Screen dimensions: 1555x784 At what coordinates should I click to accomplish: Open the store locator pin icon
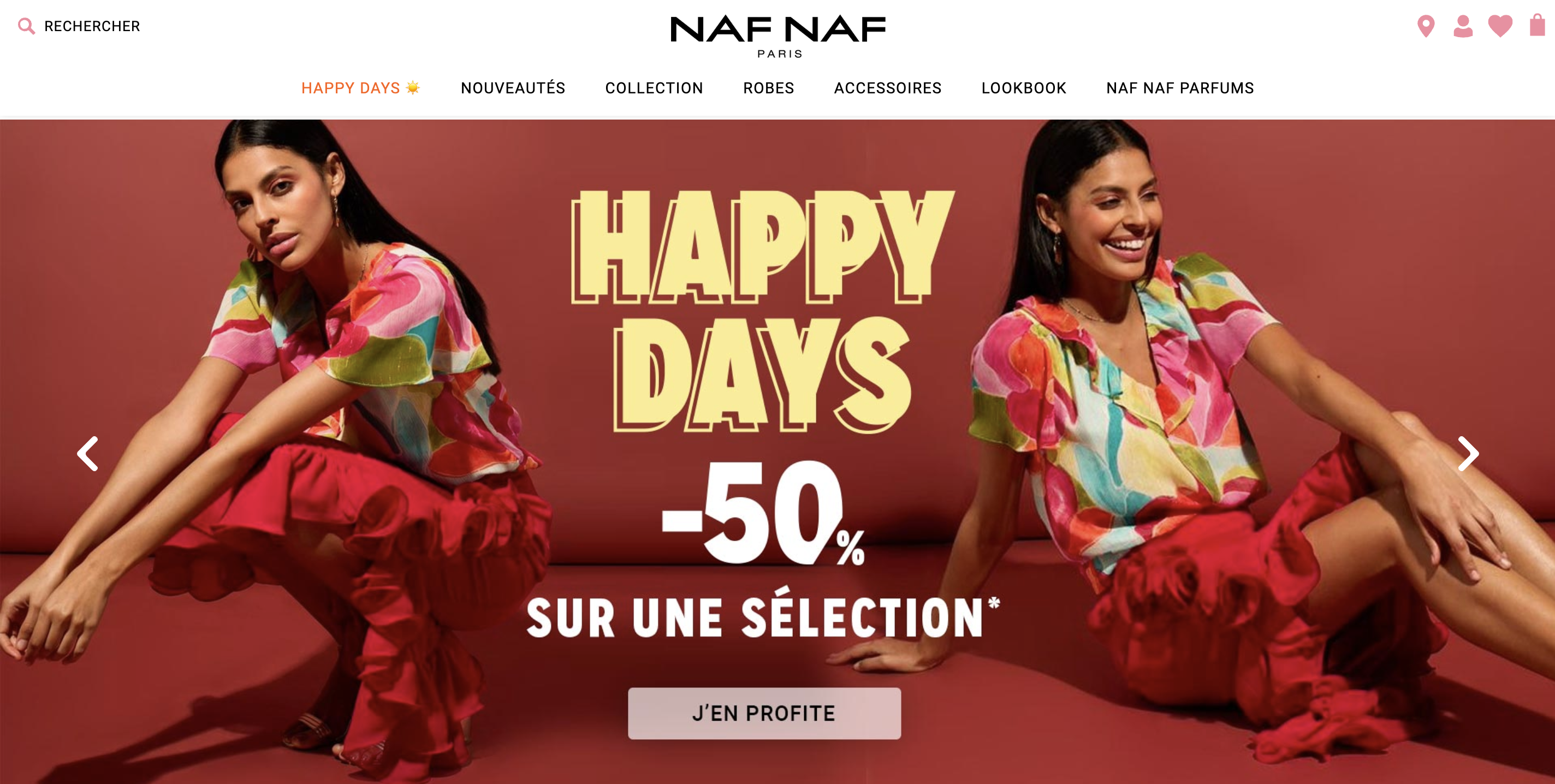click(x=1426, y=26)
